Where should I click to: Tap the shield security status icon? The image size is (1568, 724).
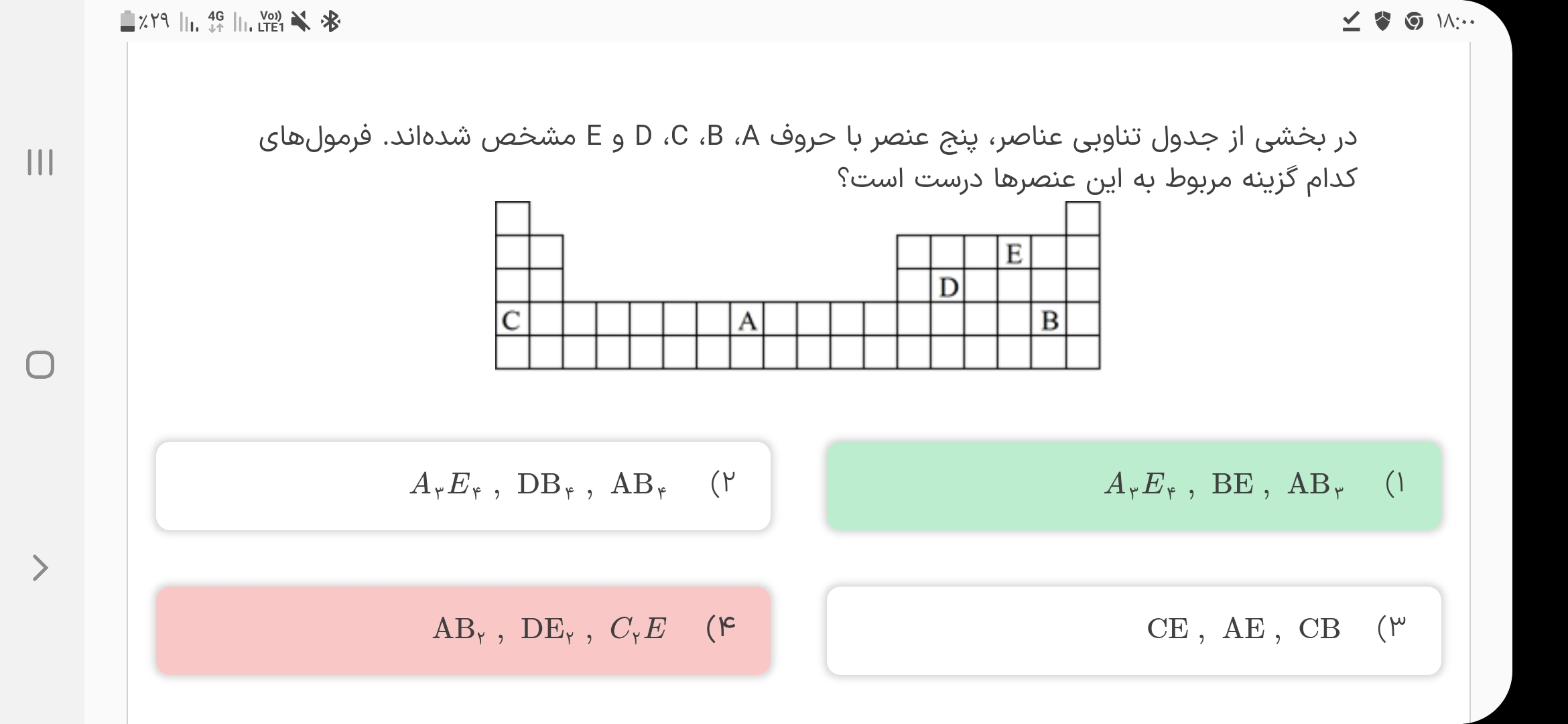1382,22
